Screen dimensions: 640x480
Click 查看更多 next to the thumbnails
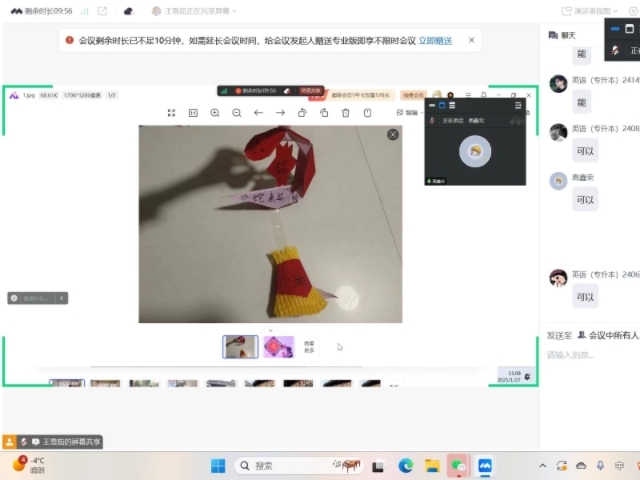[x=309, y=347]
